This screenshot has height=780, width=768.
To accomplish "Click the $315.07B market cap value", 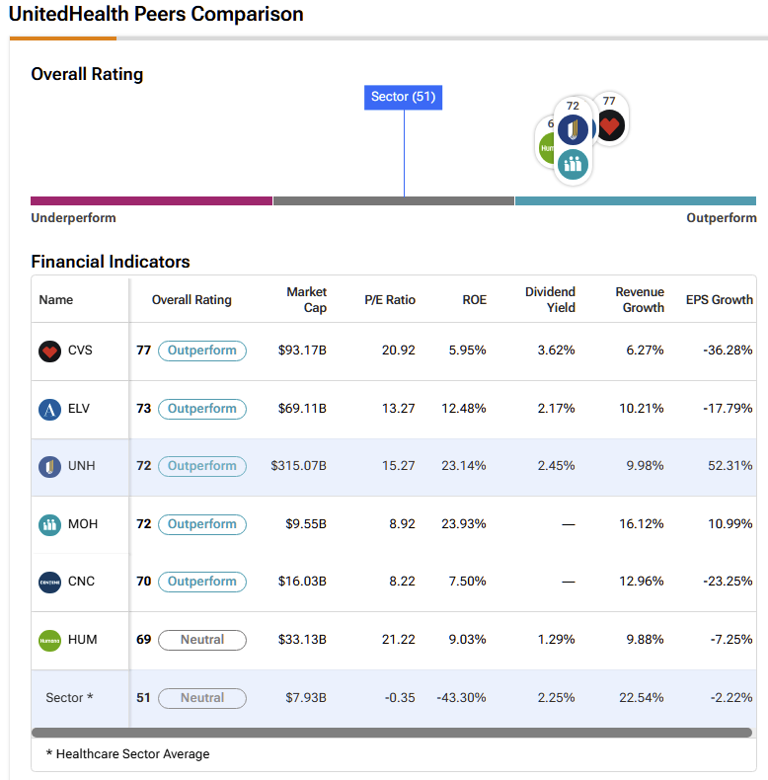I will point(298,466).
